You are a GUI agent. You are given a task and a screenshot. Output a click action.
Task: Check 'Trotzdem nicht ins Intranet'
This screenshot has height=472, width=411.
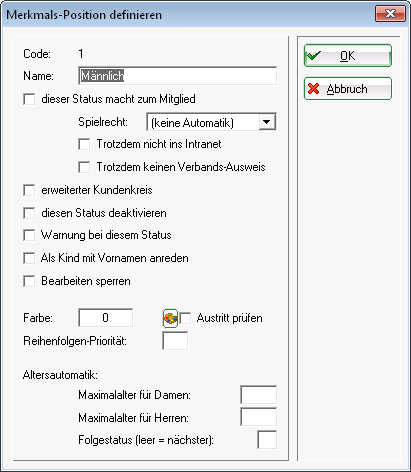(84, 144)
